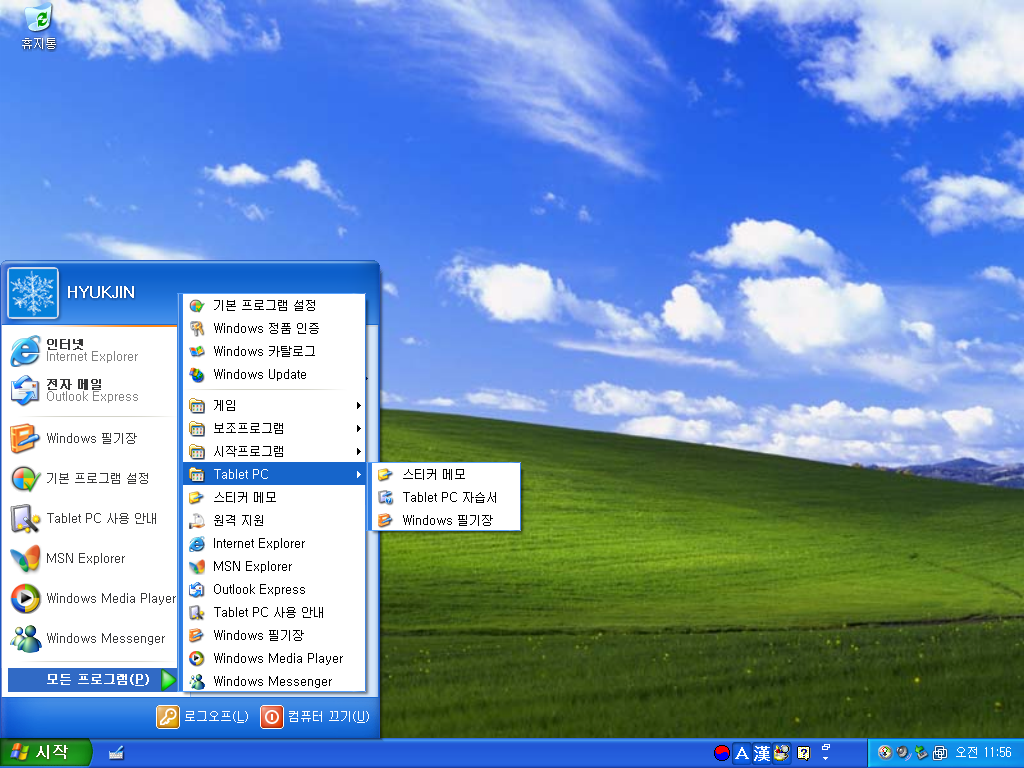Click the Korean language indicator in the language bar

click(722, 753)
